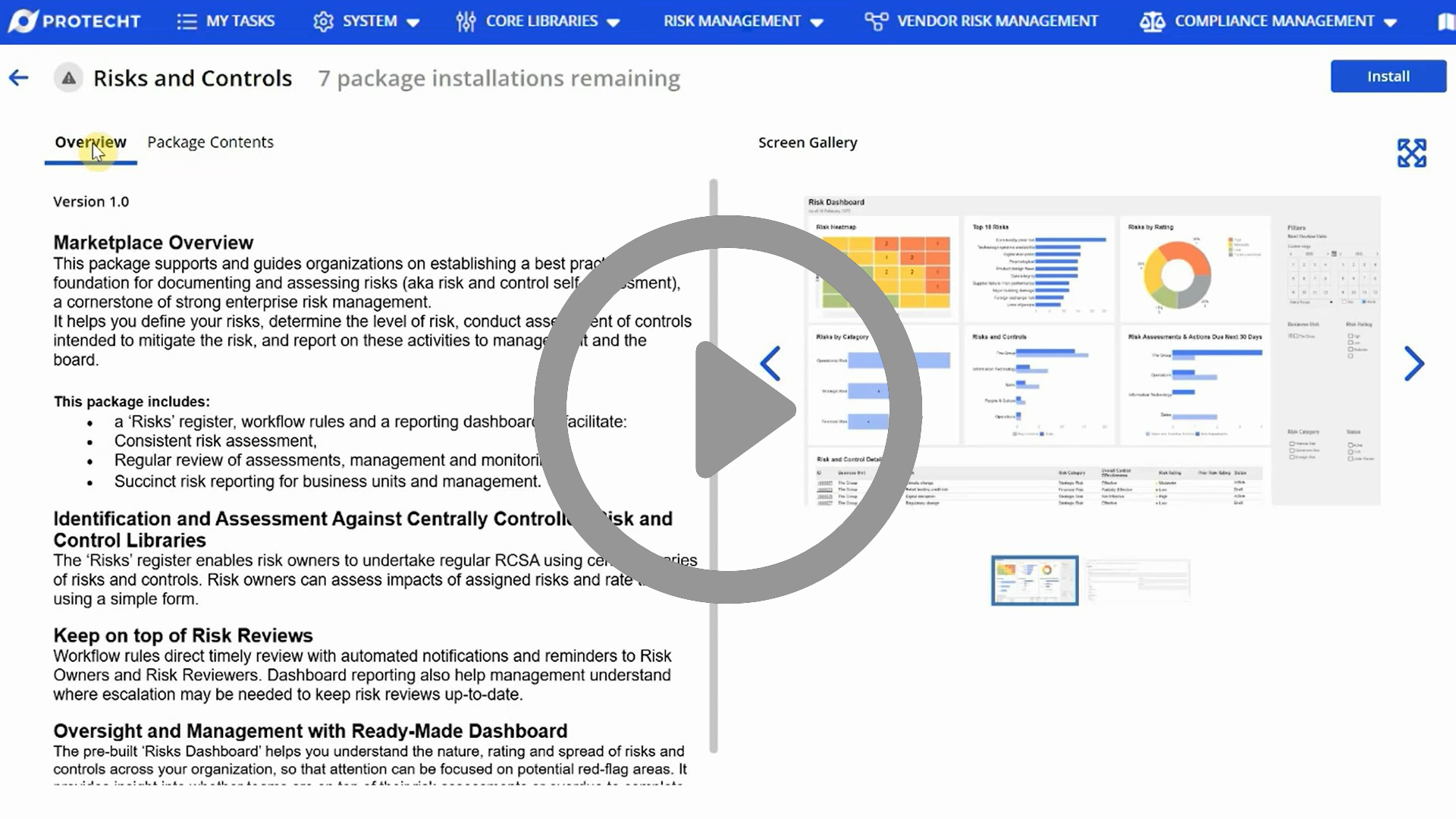Image resolution: width=1456 pixels, height=819 pixels.
Task: Expand the Screen Gallery to fullscreen
Action: 1412,152
